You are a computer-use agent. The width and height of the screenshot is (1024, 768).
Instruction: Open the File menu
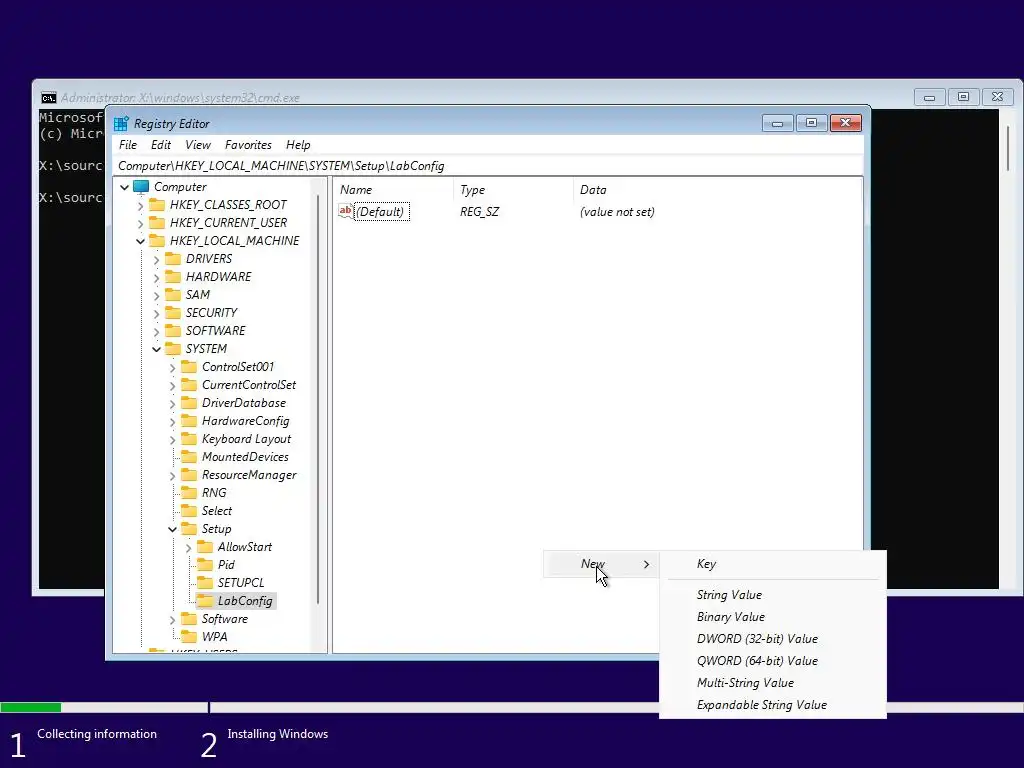(128, 145)
